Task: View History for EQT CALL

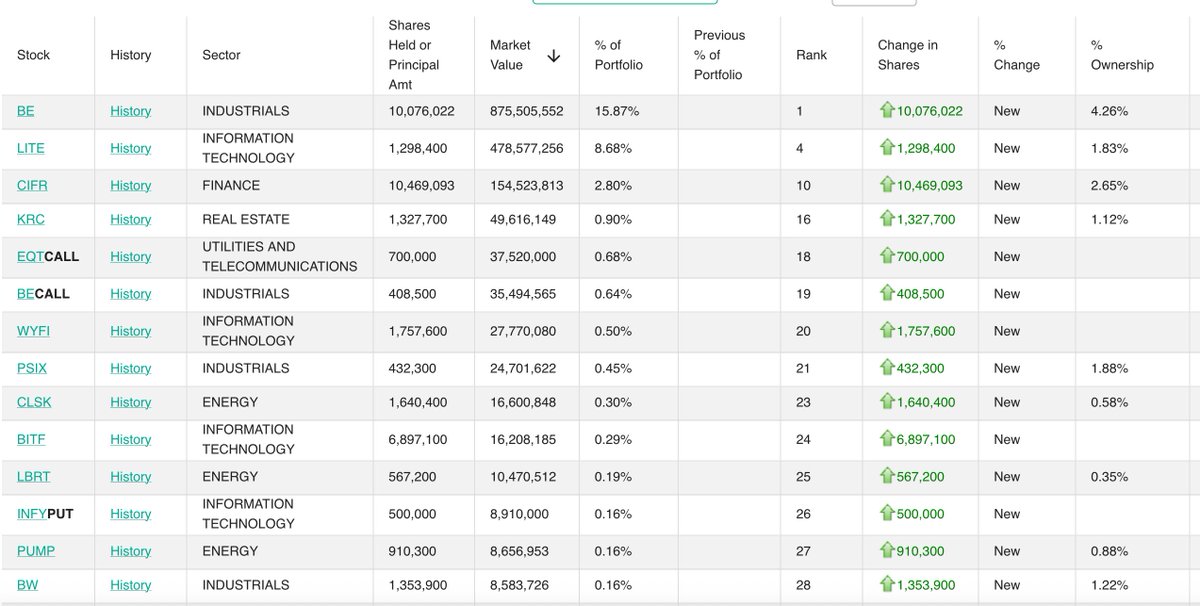Action: [131, 256]
